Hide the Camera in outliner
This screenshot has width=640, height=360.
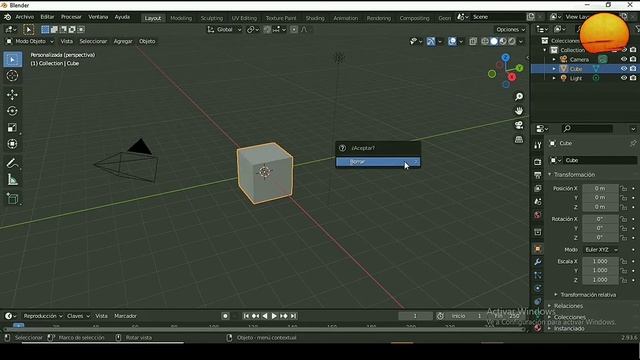click(624, 59)
